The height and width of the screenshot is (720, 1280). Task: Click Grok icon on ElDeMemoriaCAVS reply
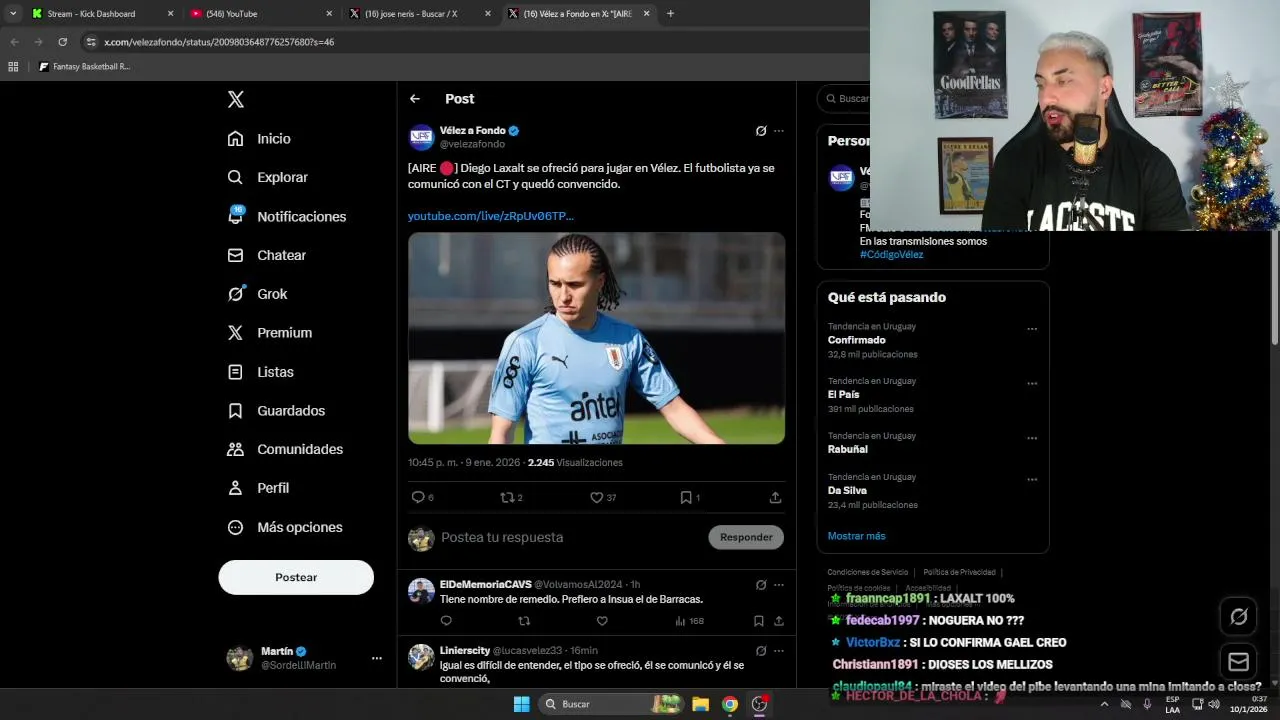[x=761, y=584]
